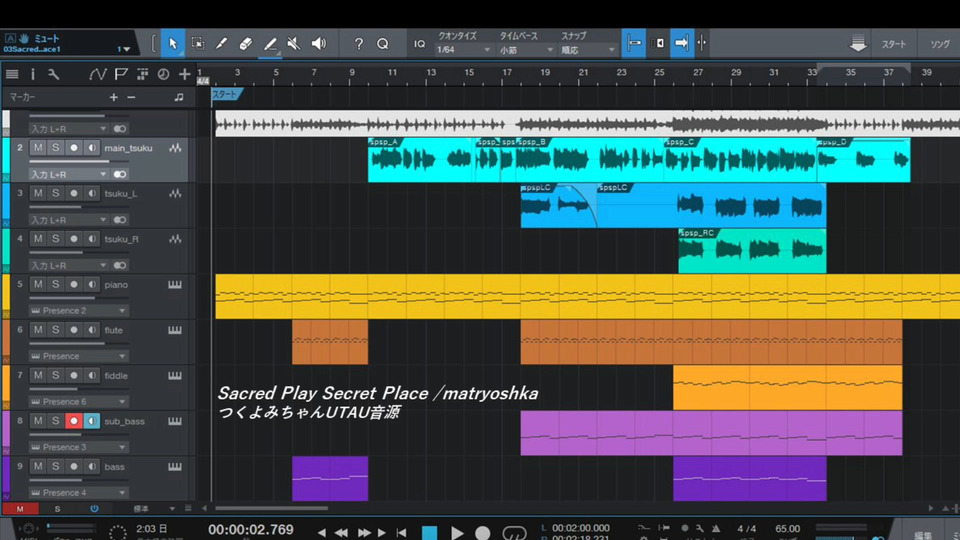Activate the Paint (line draw) tool
Viewport: 960px width, 540px height.
[270, 43]
